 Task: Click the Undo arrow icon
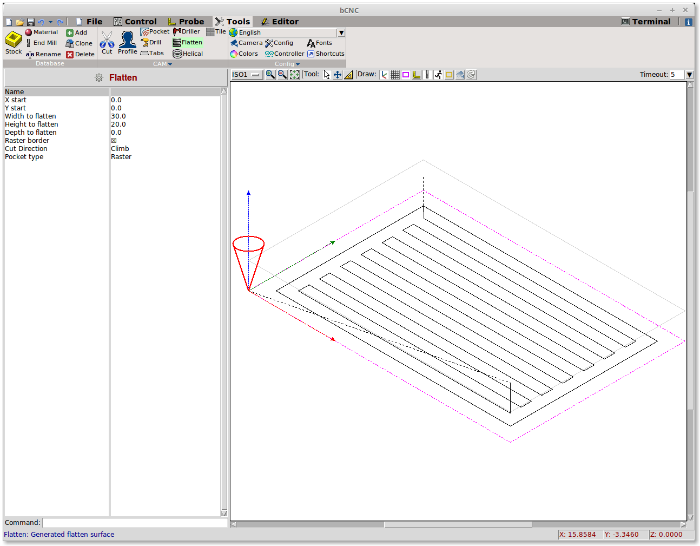(41, 22)
